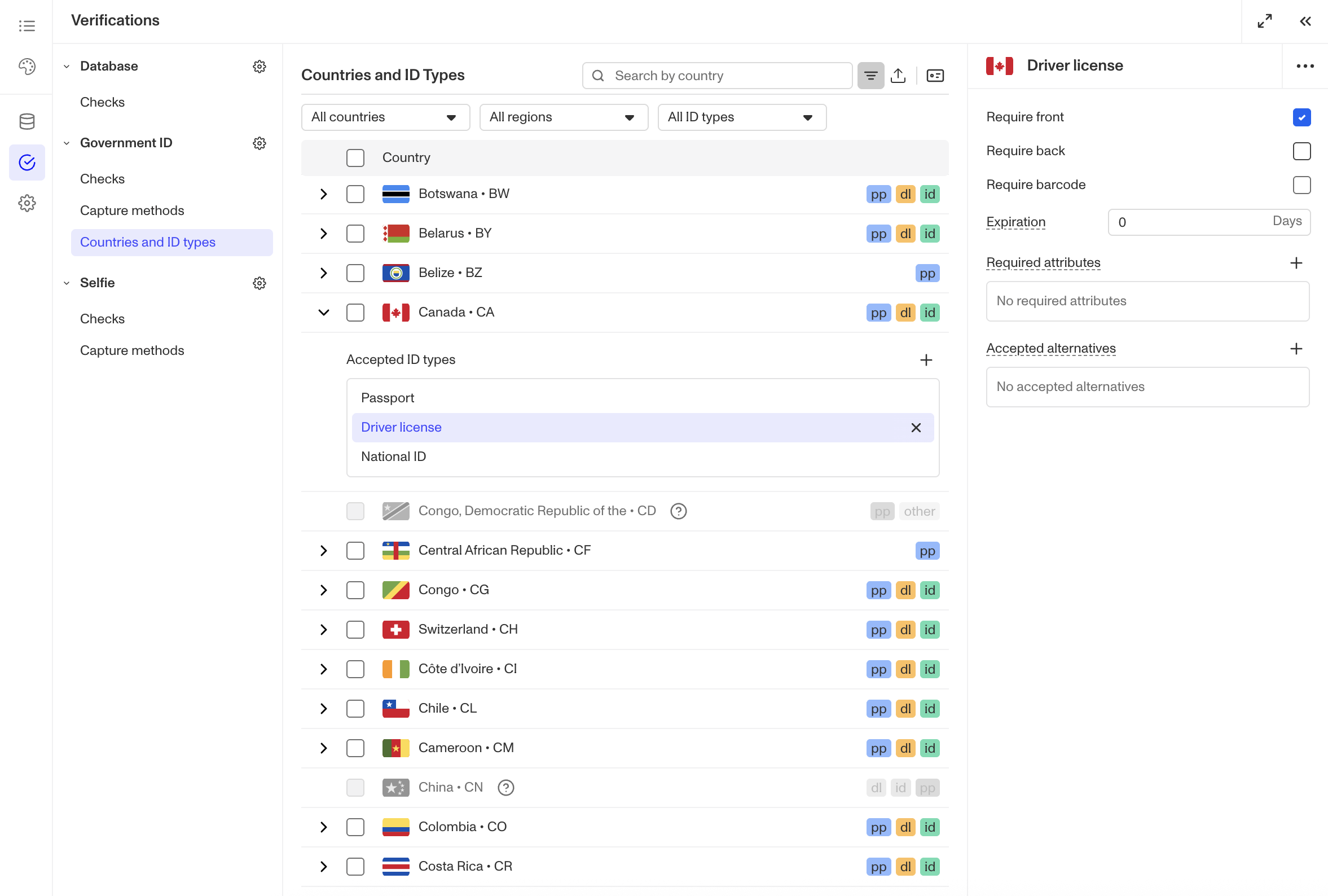Remove the Driver license ID type
Image resolution: width=1328 pixels, height=896 pixels.
point(916,428)
